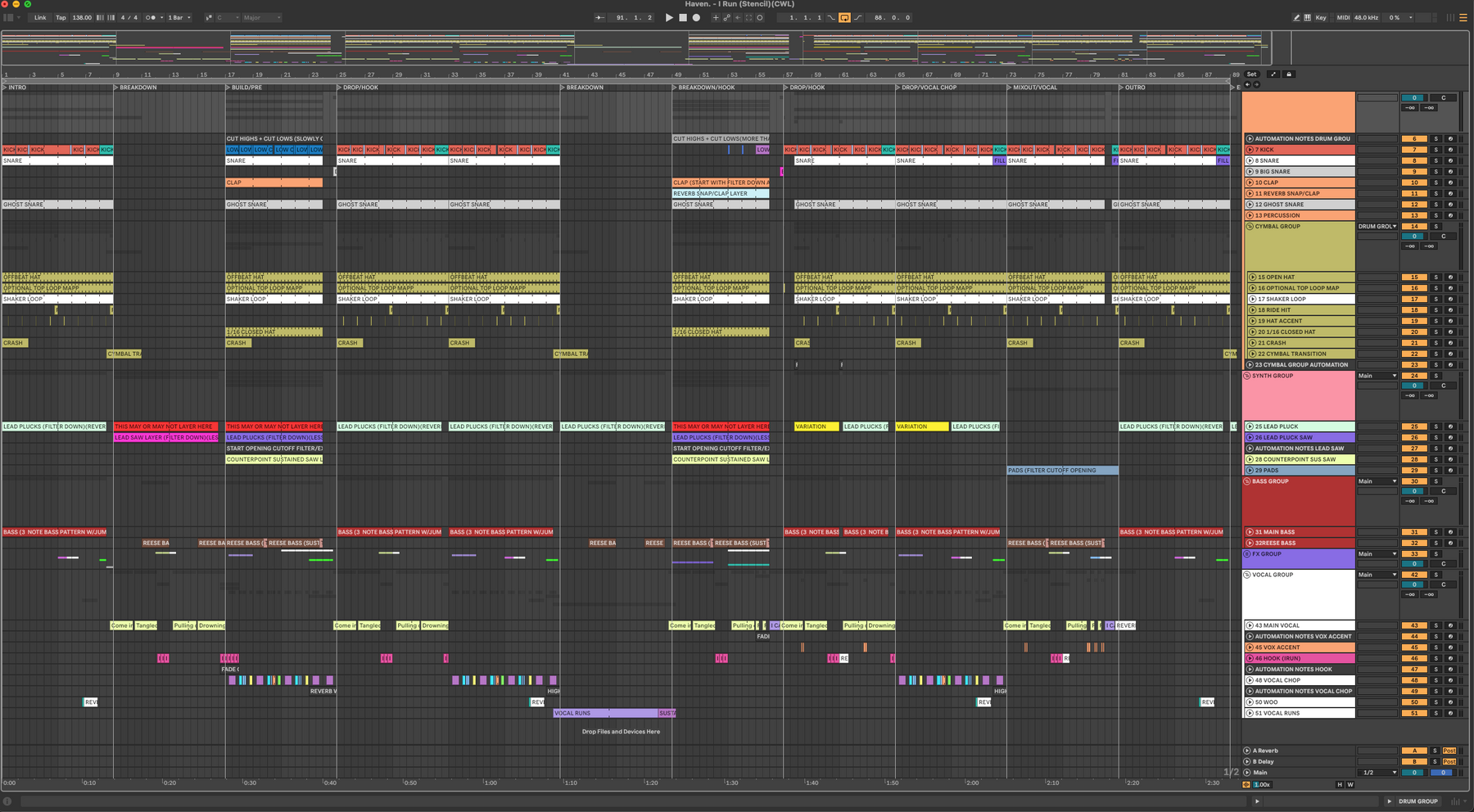Solo the 12 GHOST SNARE track
The height and width of the screenshot is (812, 1474).
1436,205
